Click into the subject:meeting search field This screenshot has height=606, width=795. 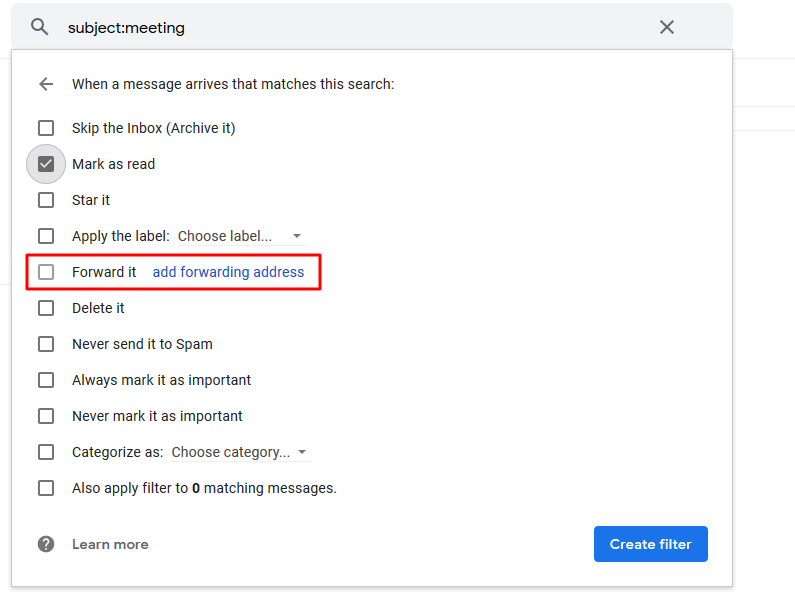click(x=350, y=28)
